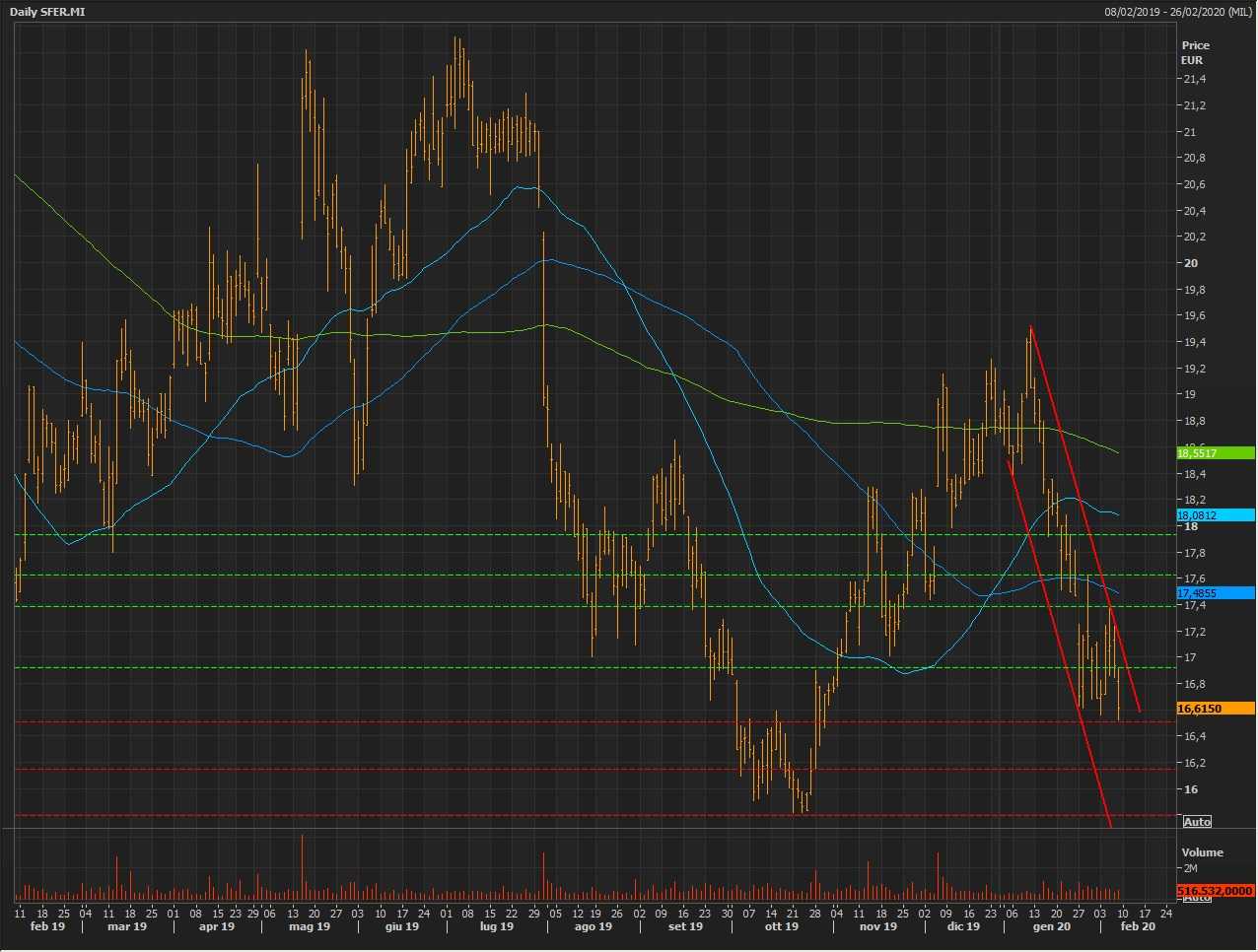Click the 'Daily SFER.MI' chart title
Image resolution: width=1258 pixels, height=952 pixels.
(47, 11)
